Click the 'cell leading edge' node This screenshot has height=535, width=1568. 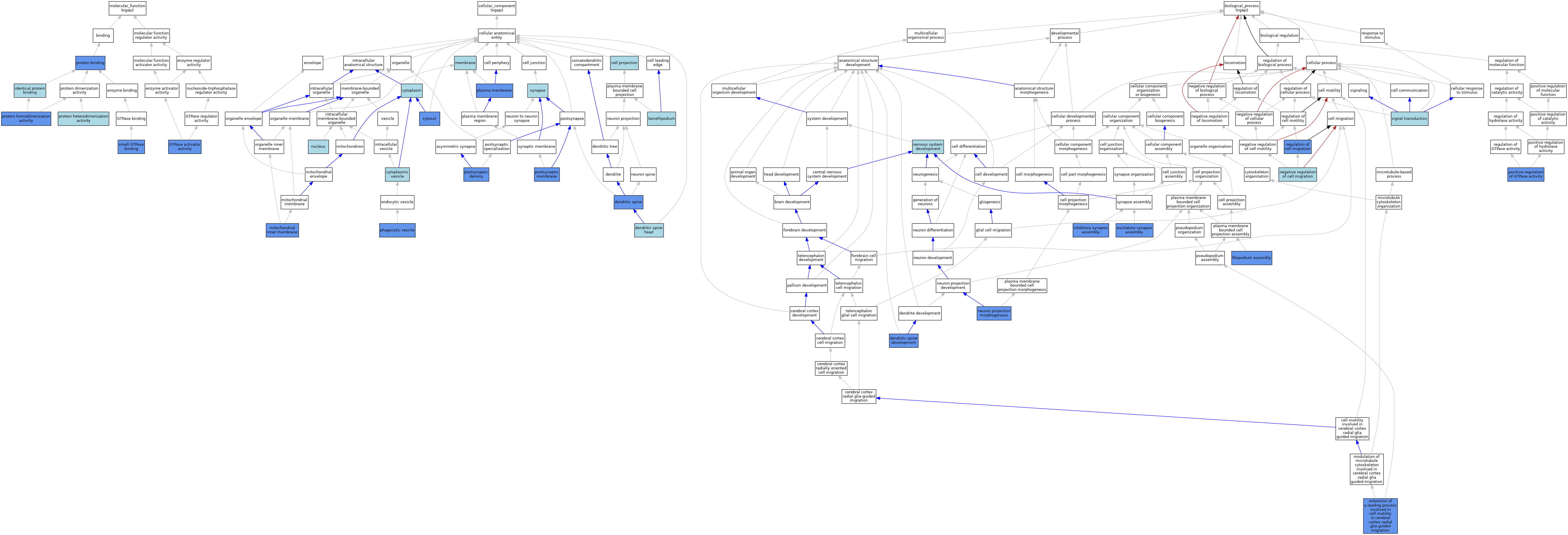pyautogui.click(x=658, y=63)
